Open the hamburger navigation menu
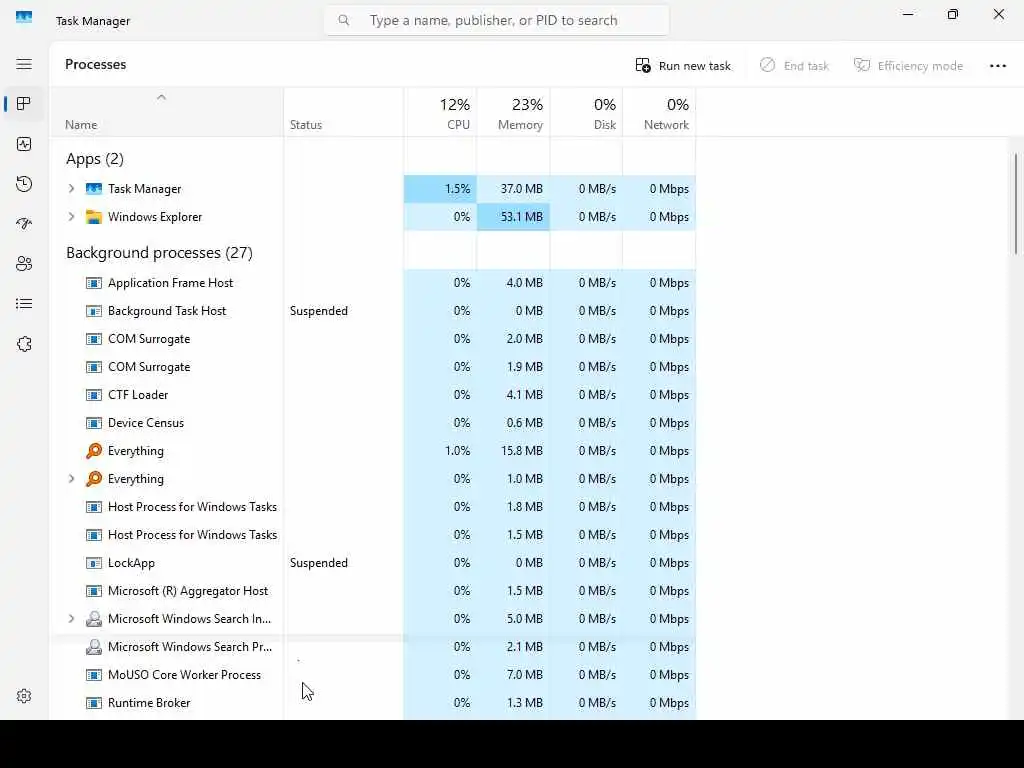This screenshot has width=1024, height=768. [x=24, y=64]
